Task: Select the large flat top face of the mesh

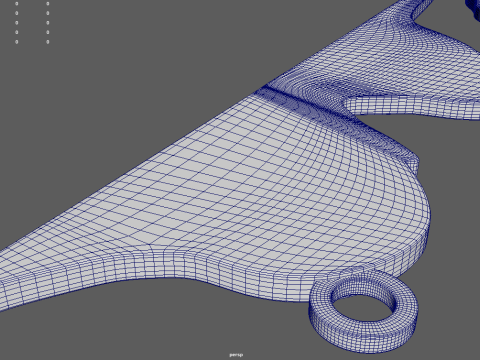Action: (x=233, y=187)
